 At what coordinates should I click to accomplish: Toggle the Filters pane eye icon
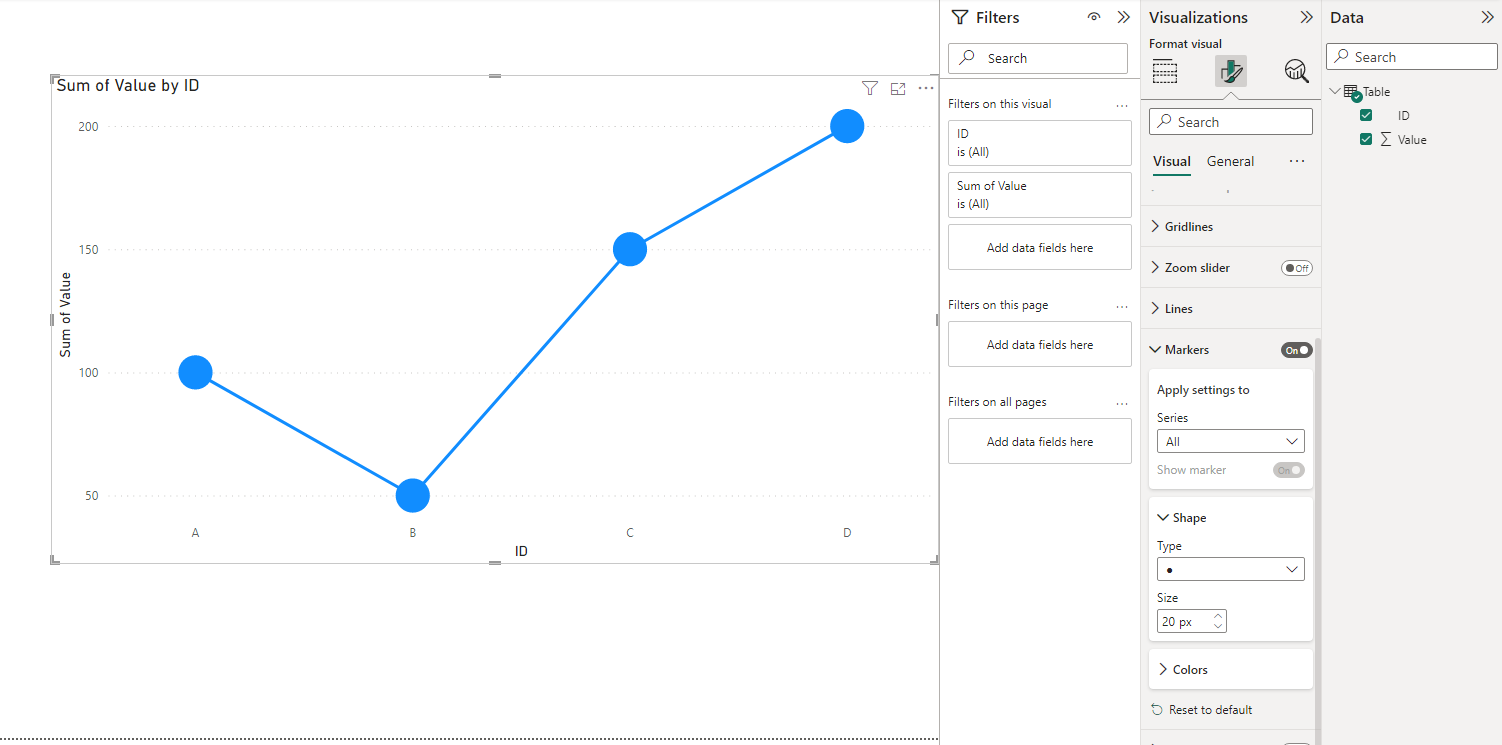(1094, 17)
